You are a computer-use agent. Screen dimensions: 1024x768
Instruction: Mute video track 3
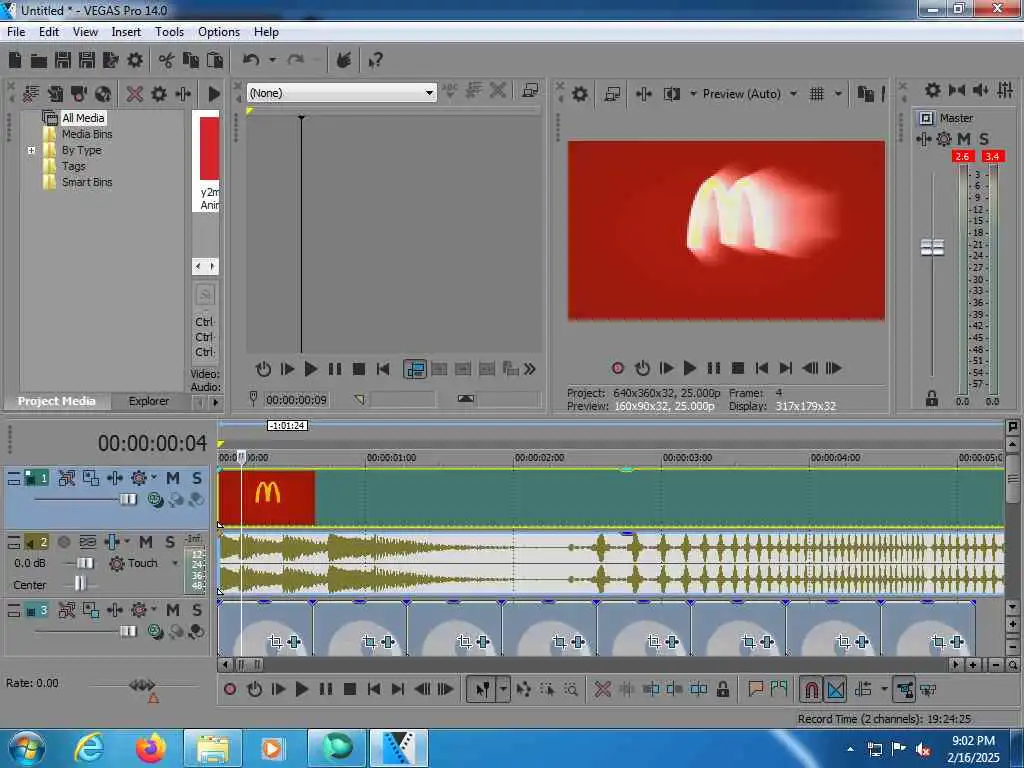(x=172, y=610)
